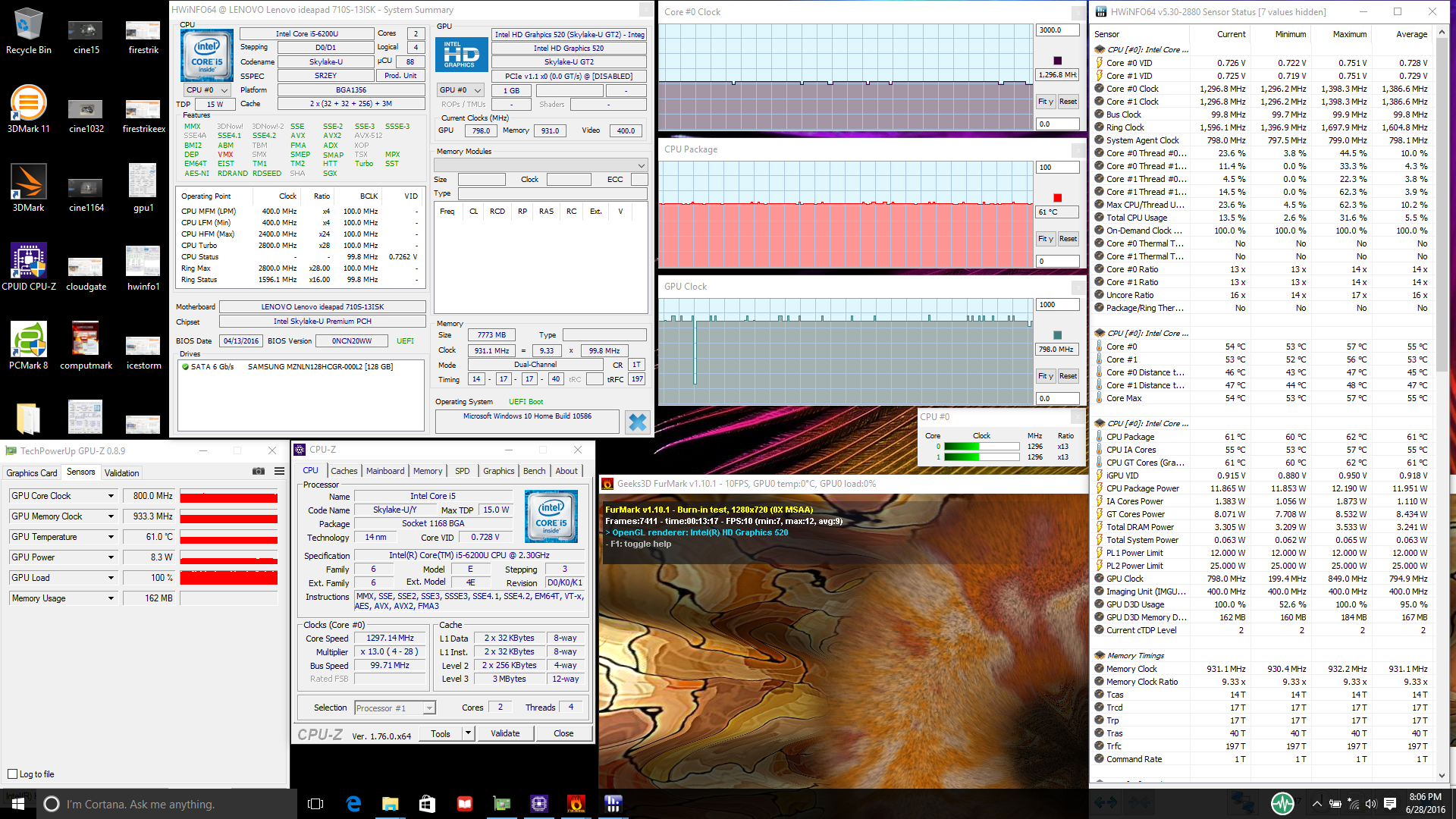This screenshot has width=1456, height=819.
Task: Open the Caches tab in CPU-Z
Action: (x=344, y=471)
